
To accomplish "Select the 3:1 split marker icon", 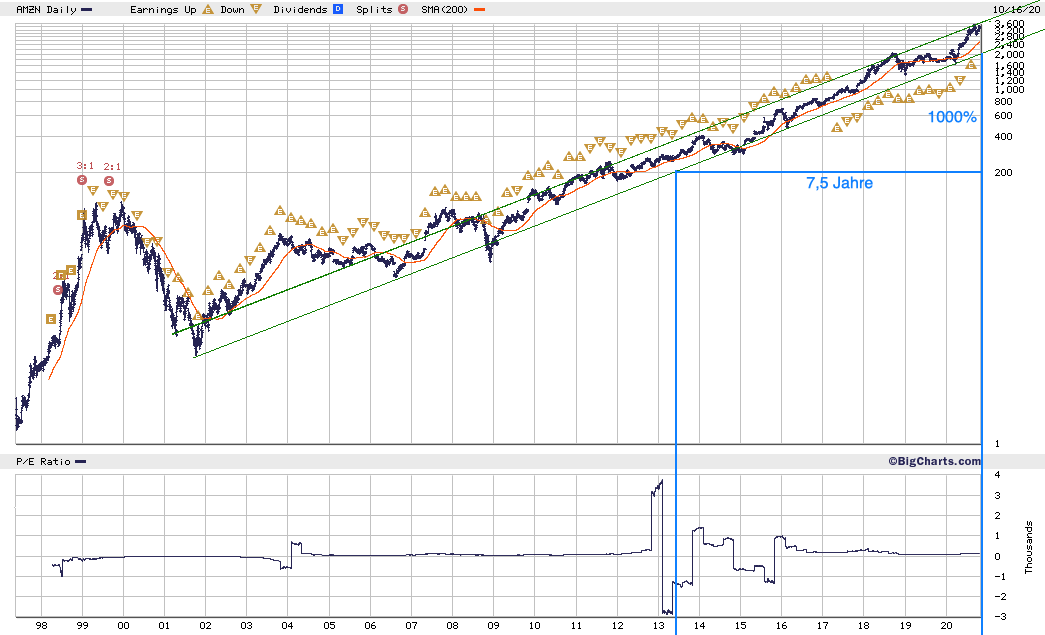I will (82, 180).
